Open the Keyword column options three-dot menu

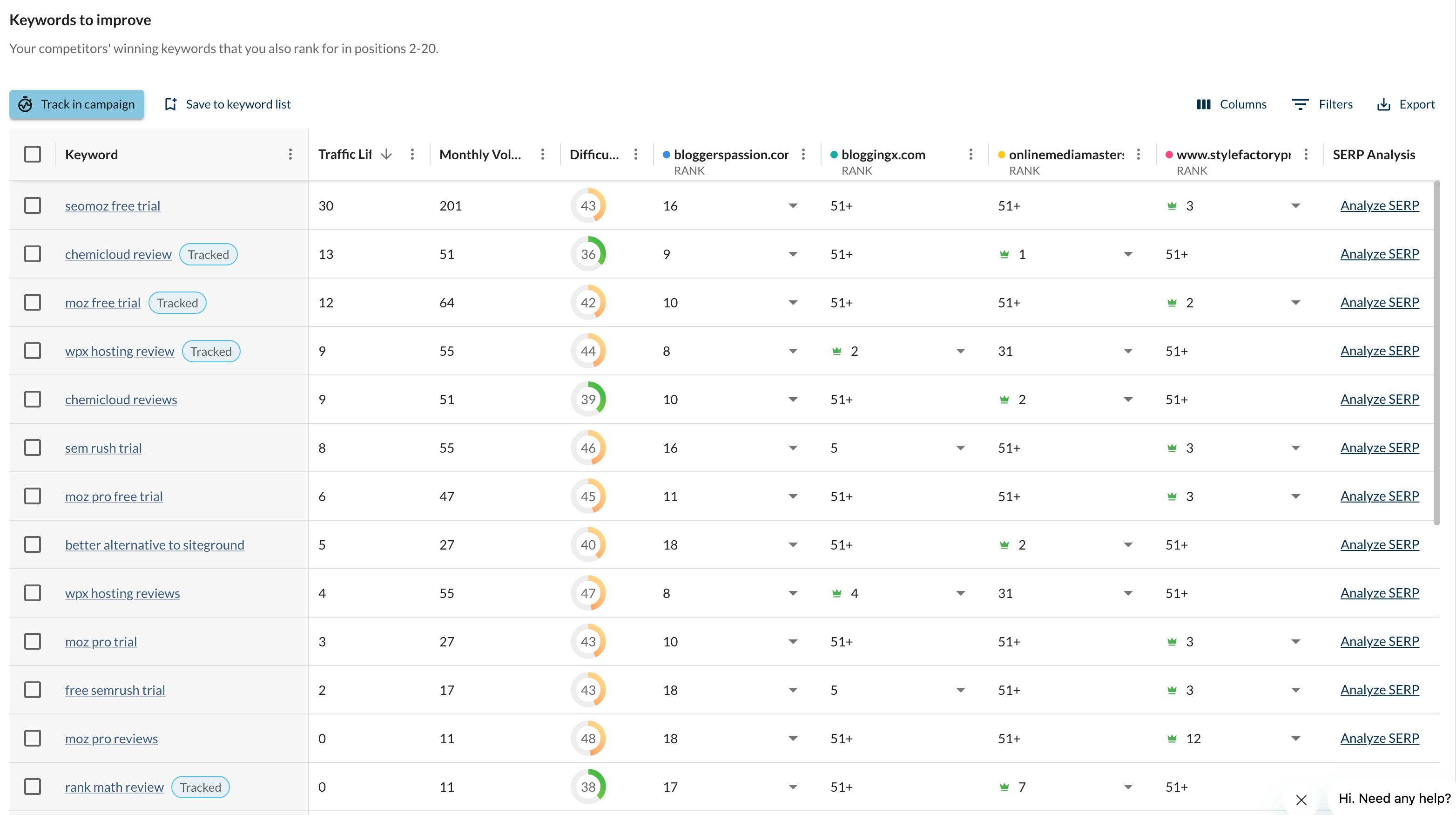tap(290, 154)
